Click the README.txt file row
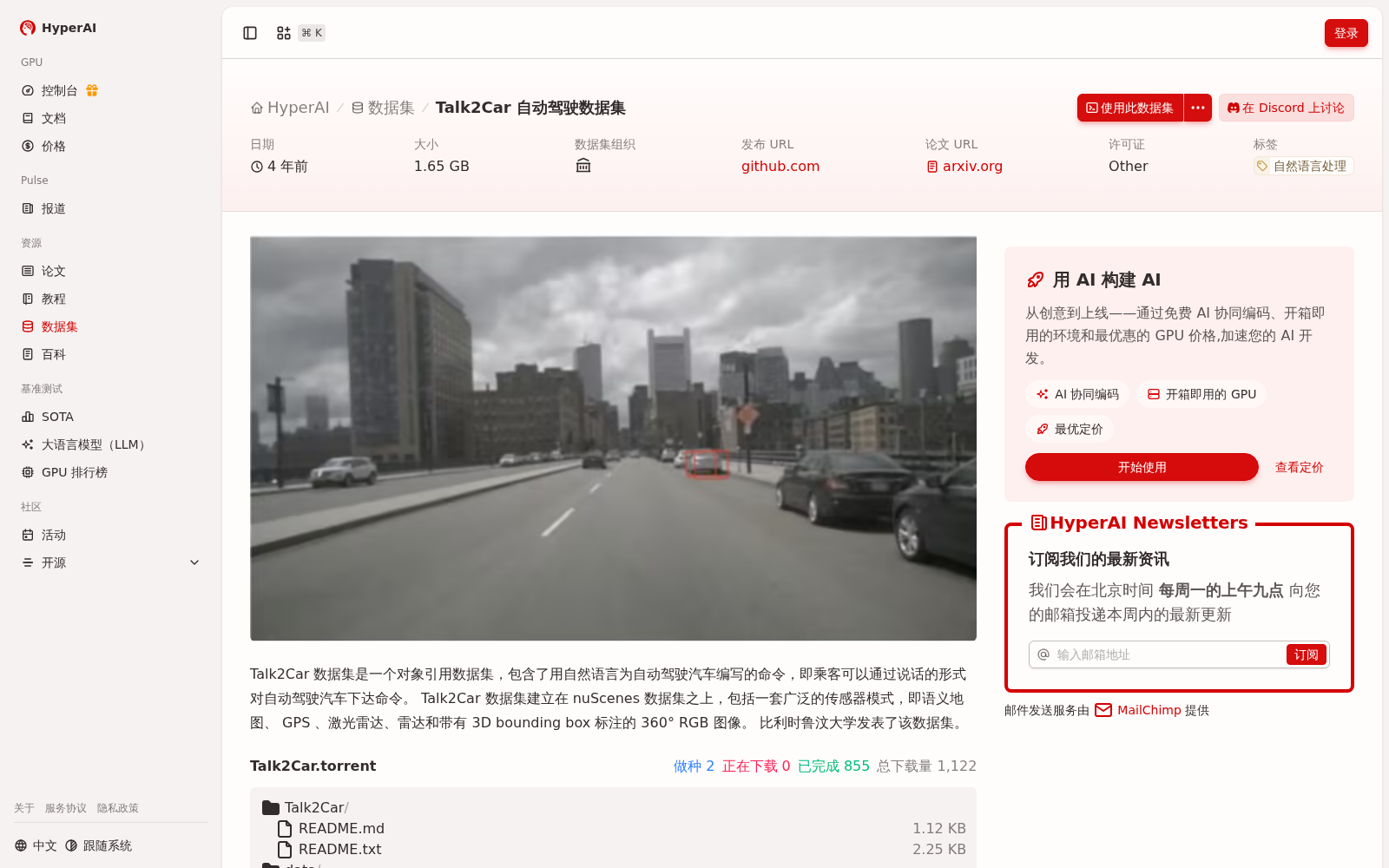Image resolution: width=1389 pixels, height=868 pixels. click(x=613, y=849)
